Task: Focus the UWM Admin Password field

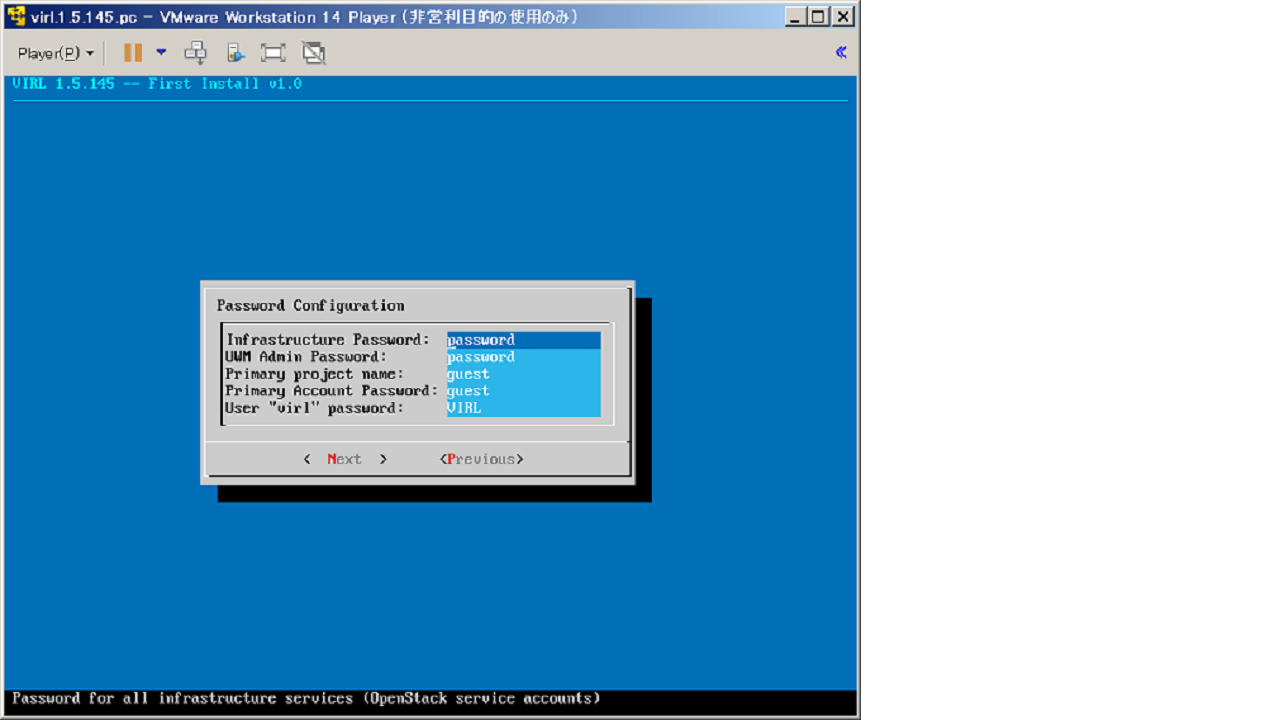Action: 523,357
